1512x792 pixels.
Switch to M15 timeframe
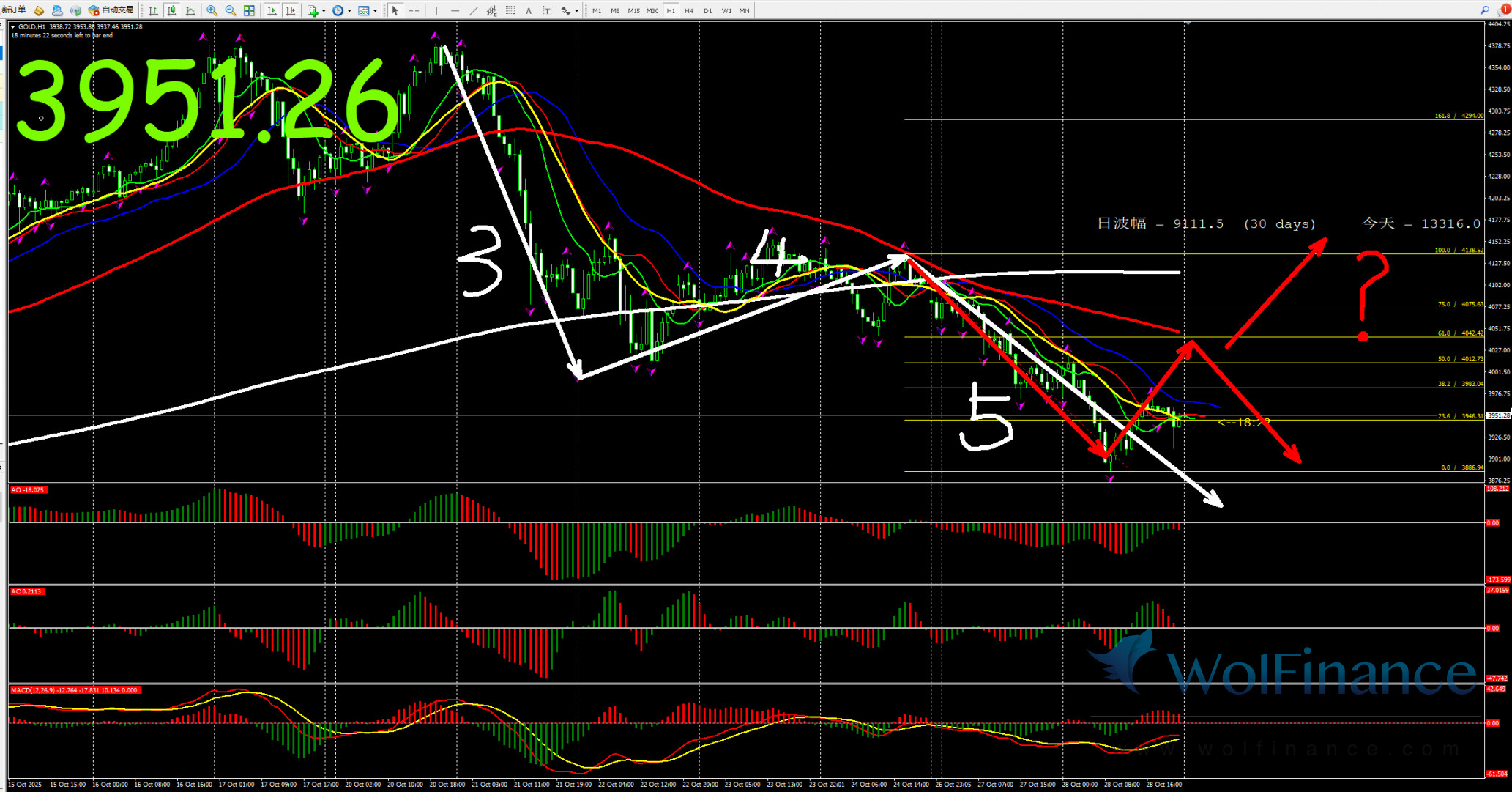click(x=633, y=10)
